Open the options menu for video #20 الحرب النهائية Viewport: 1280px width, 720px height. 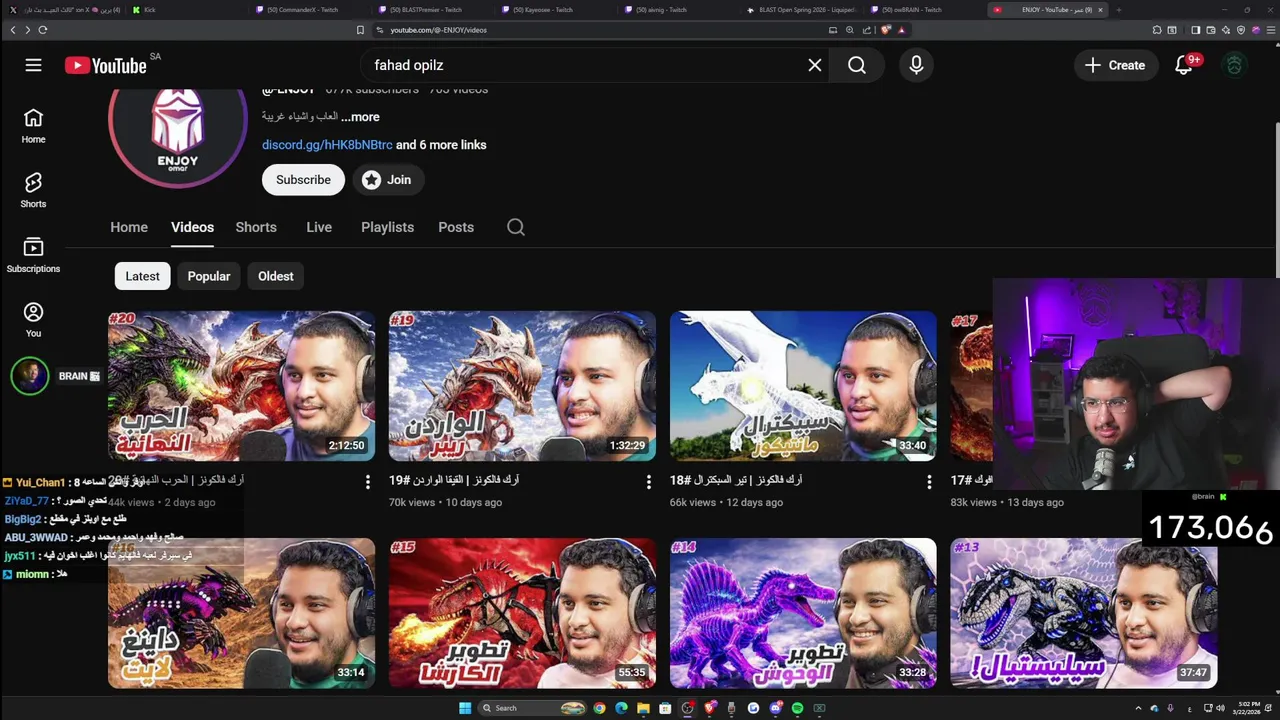pyautogui.click(x=367, y=482)
